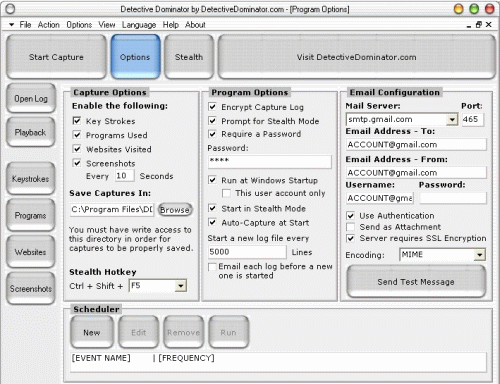The height and width of the screenshot is (384, 500).
Task: Click the screenshot interval seconds field
Action: tap(124, 176)
